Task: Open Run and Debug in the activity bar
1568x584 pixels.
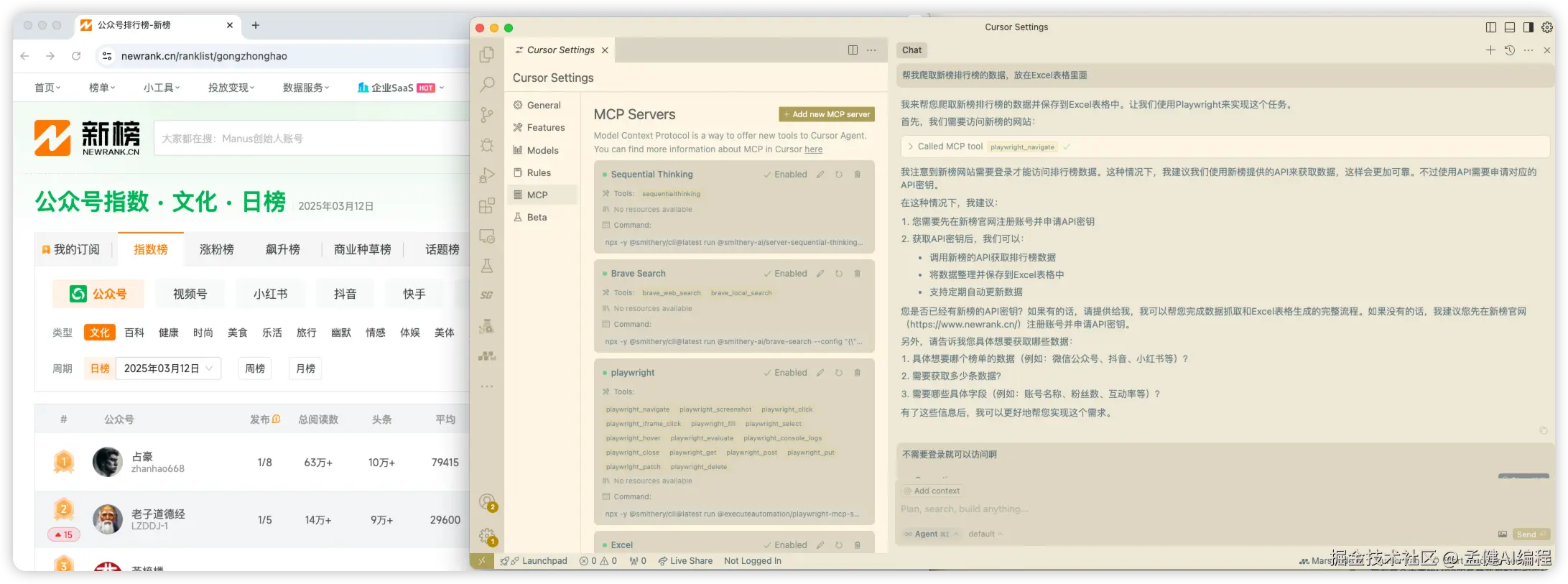Action: point(487,175)
